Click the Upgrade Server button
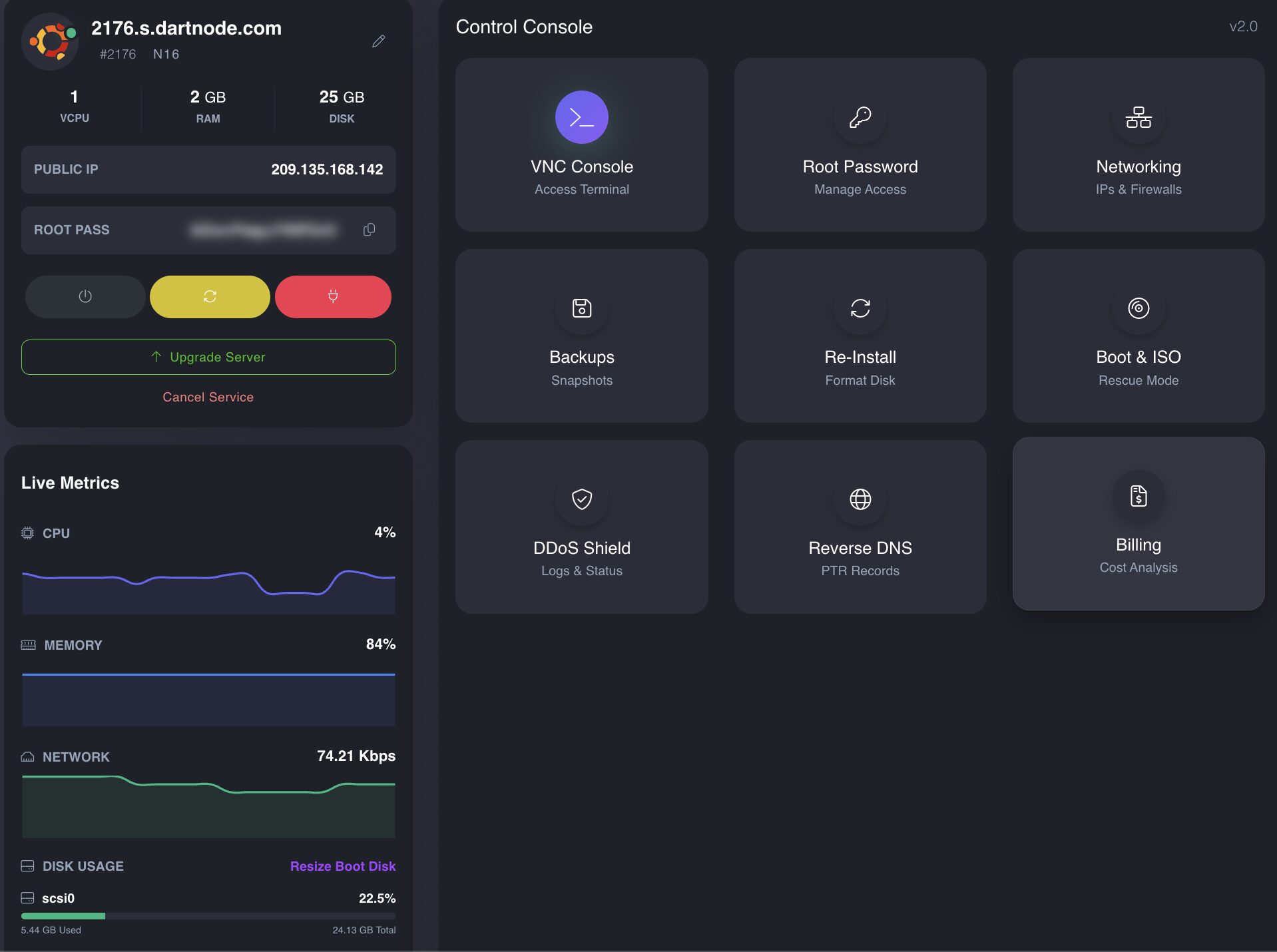Screen dimensions: 1277x952 click(x=208, y=357)
